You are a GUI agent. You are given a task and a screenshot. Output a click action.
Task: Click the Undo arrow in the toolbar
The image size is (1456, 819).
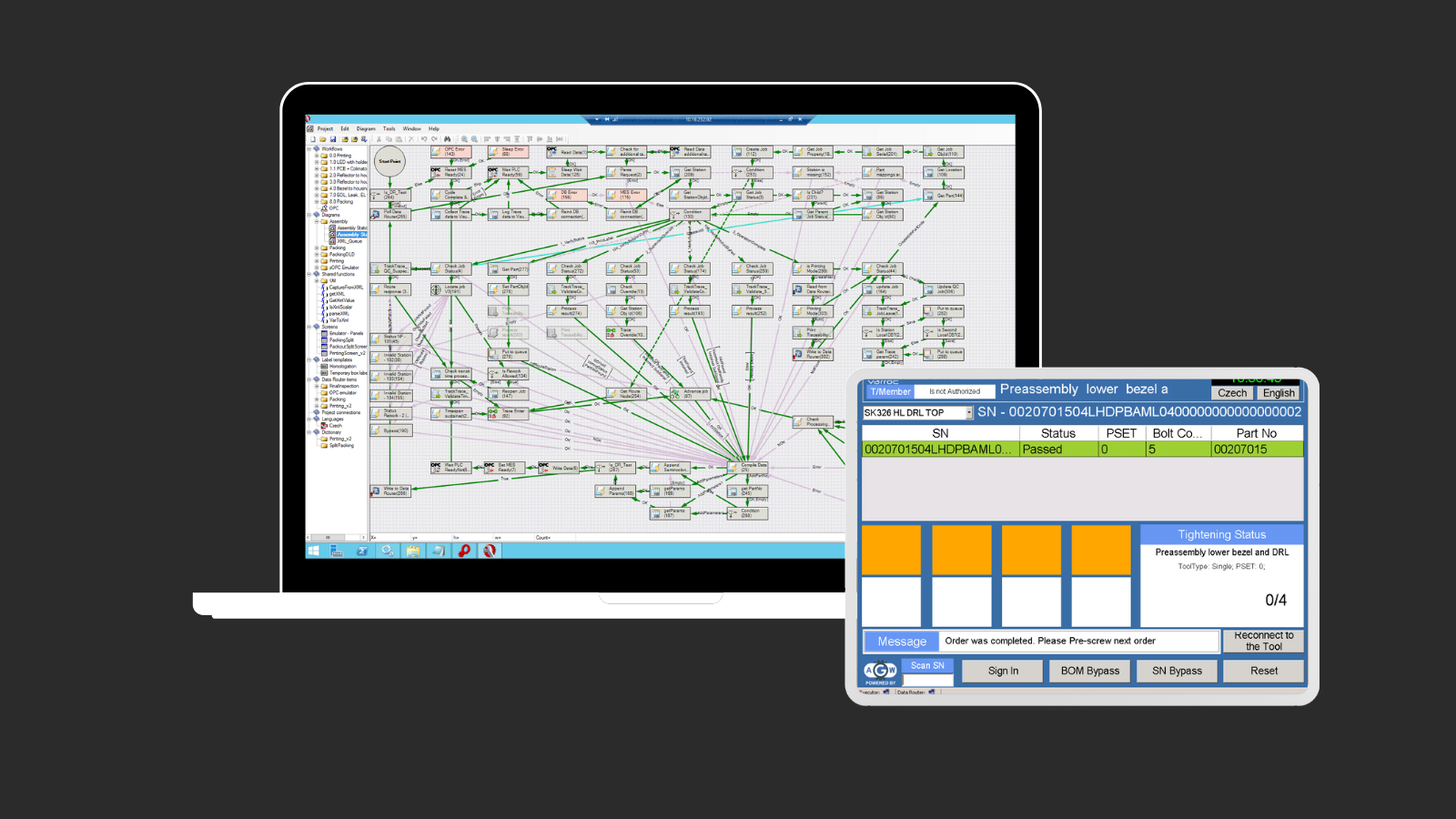tap(423, 139)
